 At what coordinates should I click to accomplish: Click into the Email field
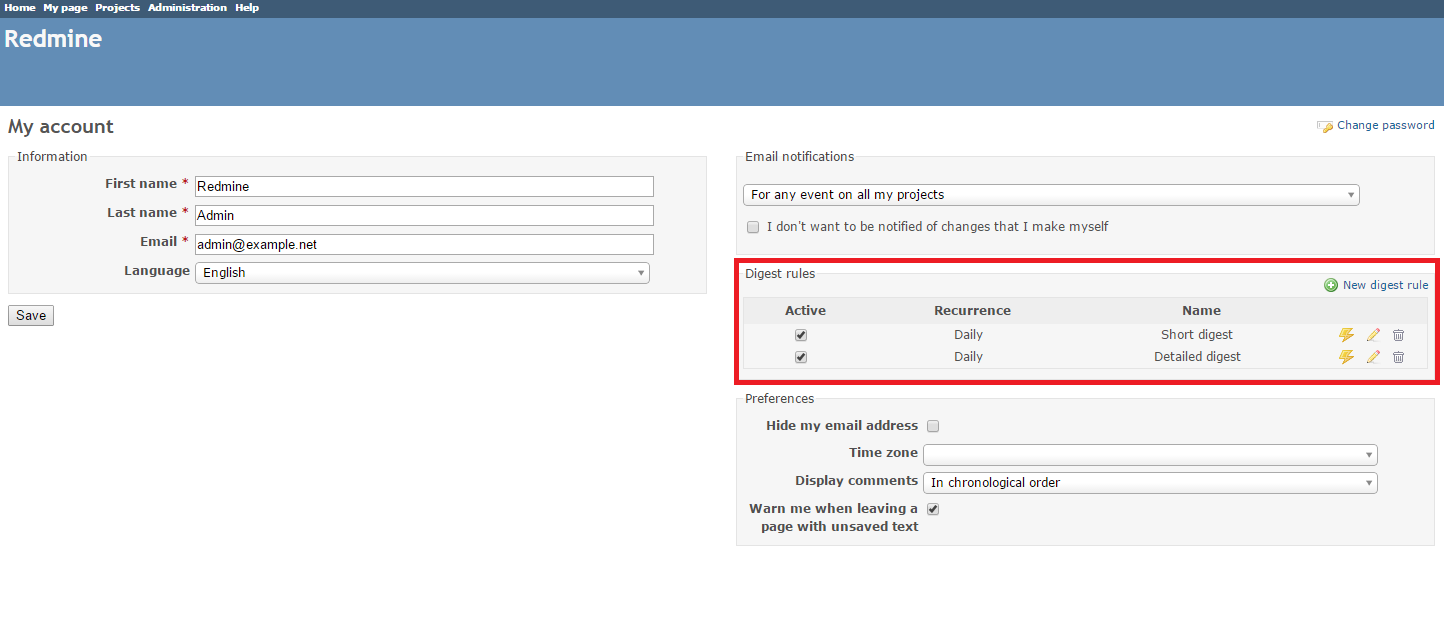pos(424,244)
